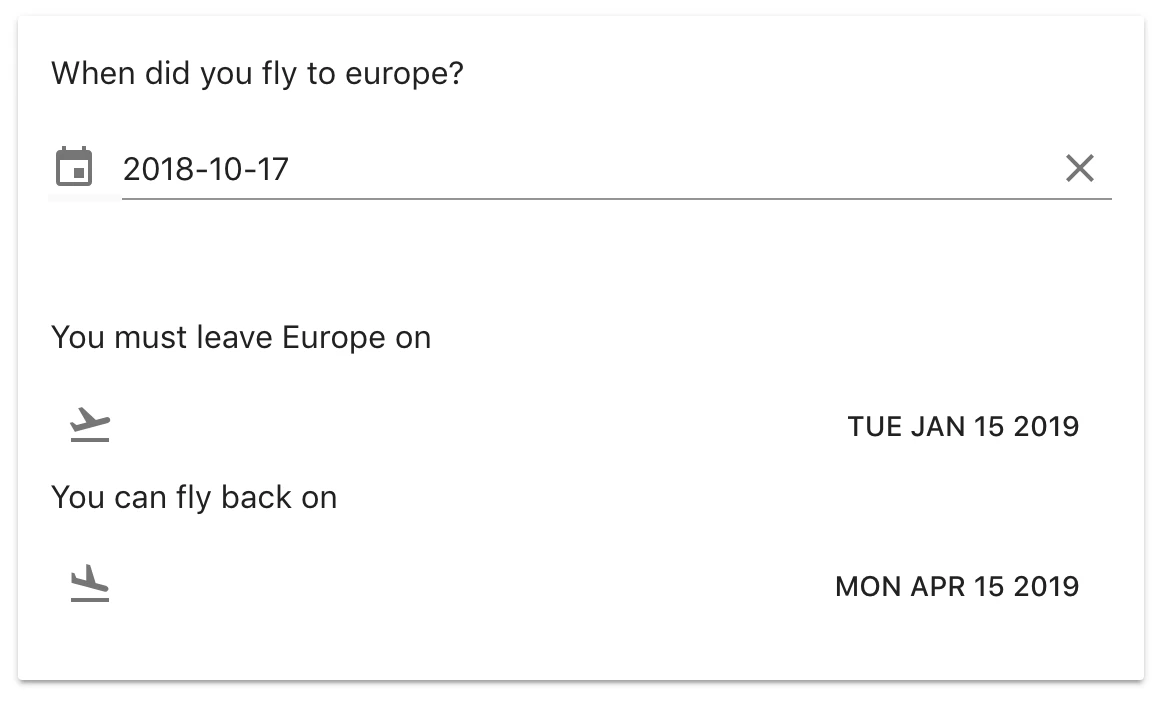The image size is (1172, 714).
Task: Click the 'You can fly back on' text
Action: pyautogui.click(x=194, y=496)
